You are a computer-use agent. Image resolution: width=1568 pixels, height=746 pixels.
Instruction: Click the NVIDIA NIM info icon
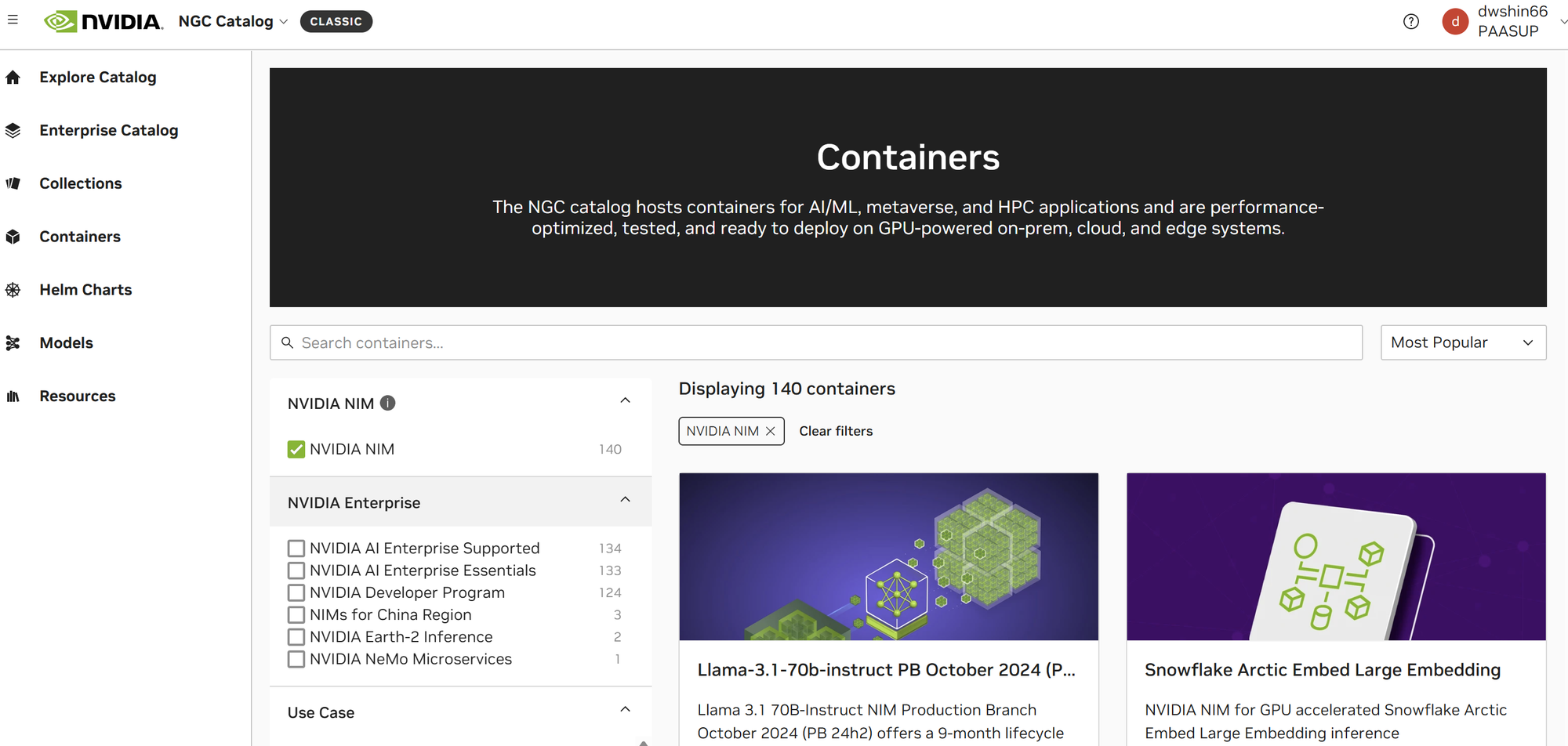click(387, 403)
